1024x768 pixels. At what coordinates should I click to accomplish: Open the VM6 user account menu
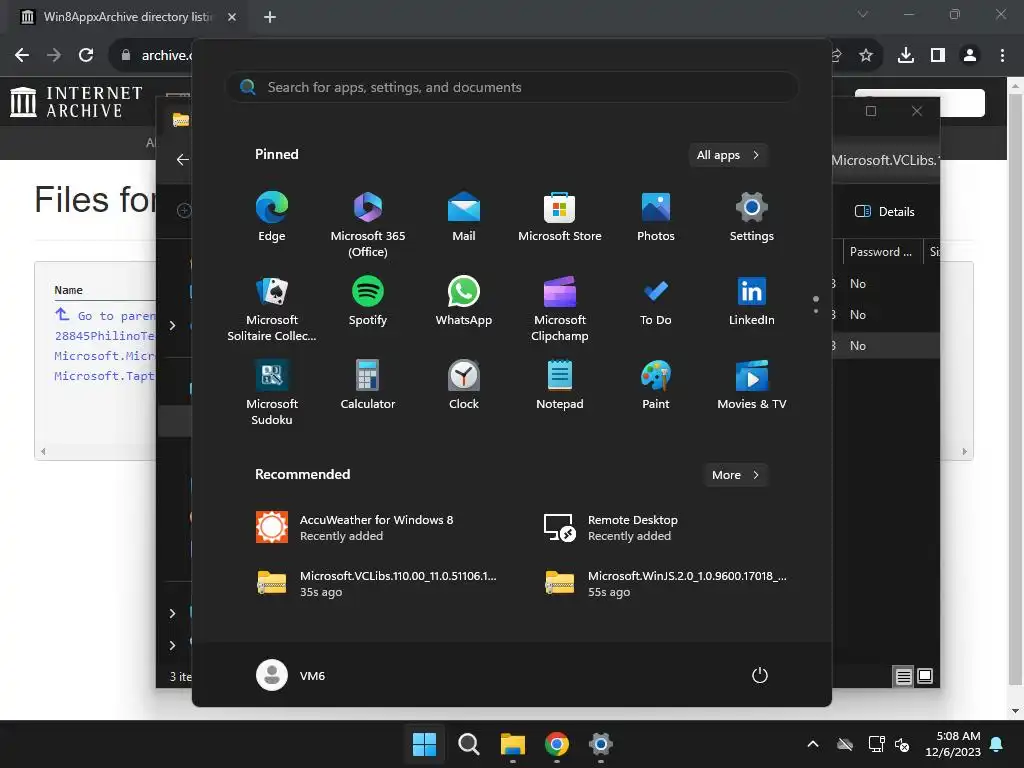(291, 675)
